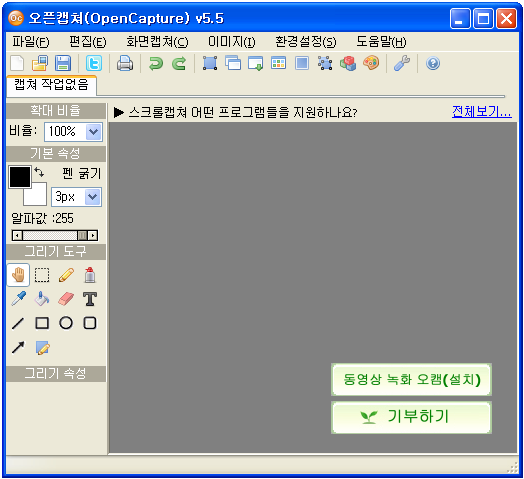
Task: Click the New blank document icon
Action: [17, 63]
